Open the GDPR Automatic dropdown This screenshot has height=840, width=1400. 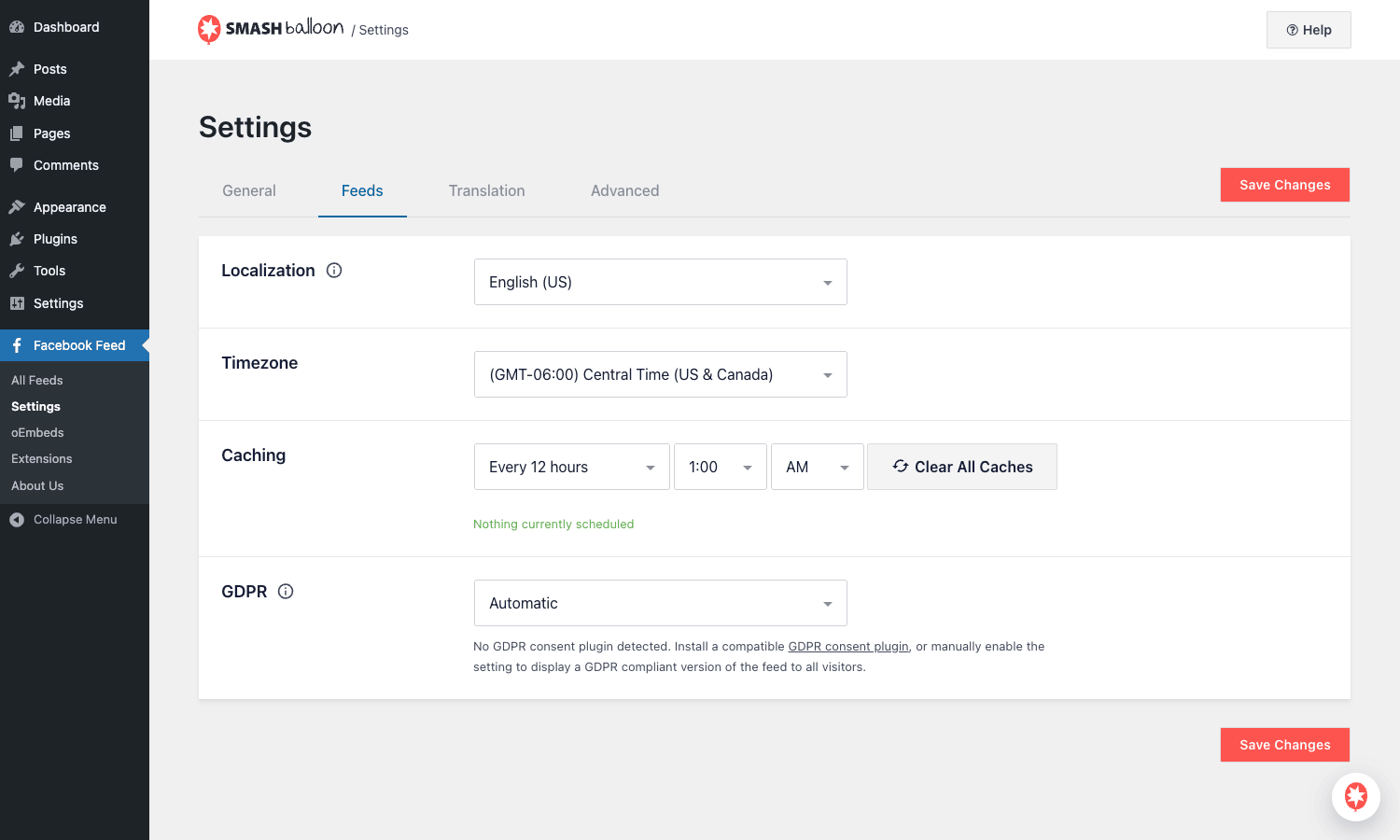click(661, 603)
